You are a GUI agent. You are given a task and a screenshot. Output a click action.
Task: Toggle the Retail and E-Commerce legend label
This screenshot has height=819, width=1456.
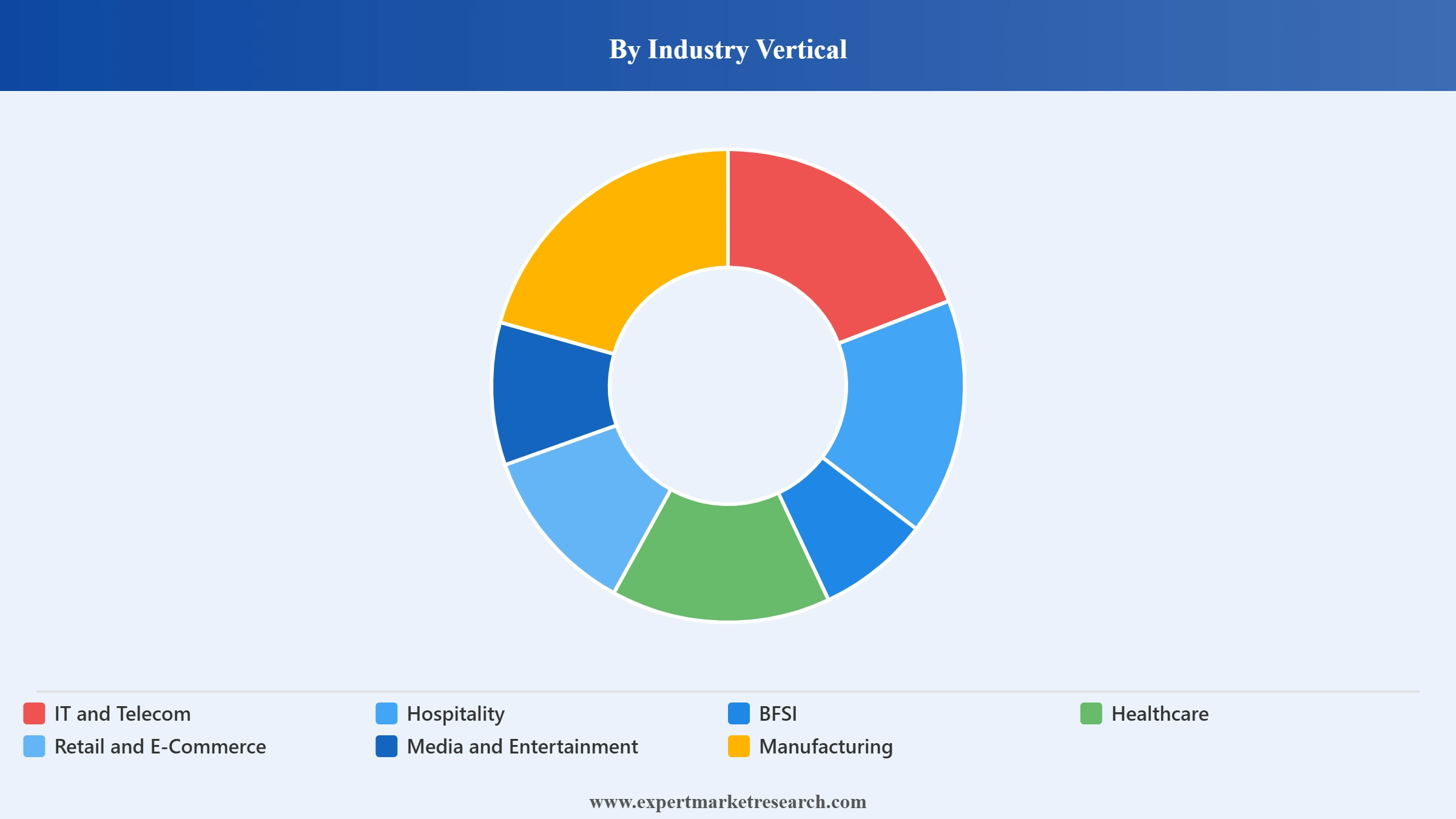(x=160, y=746)
